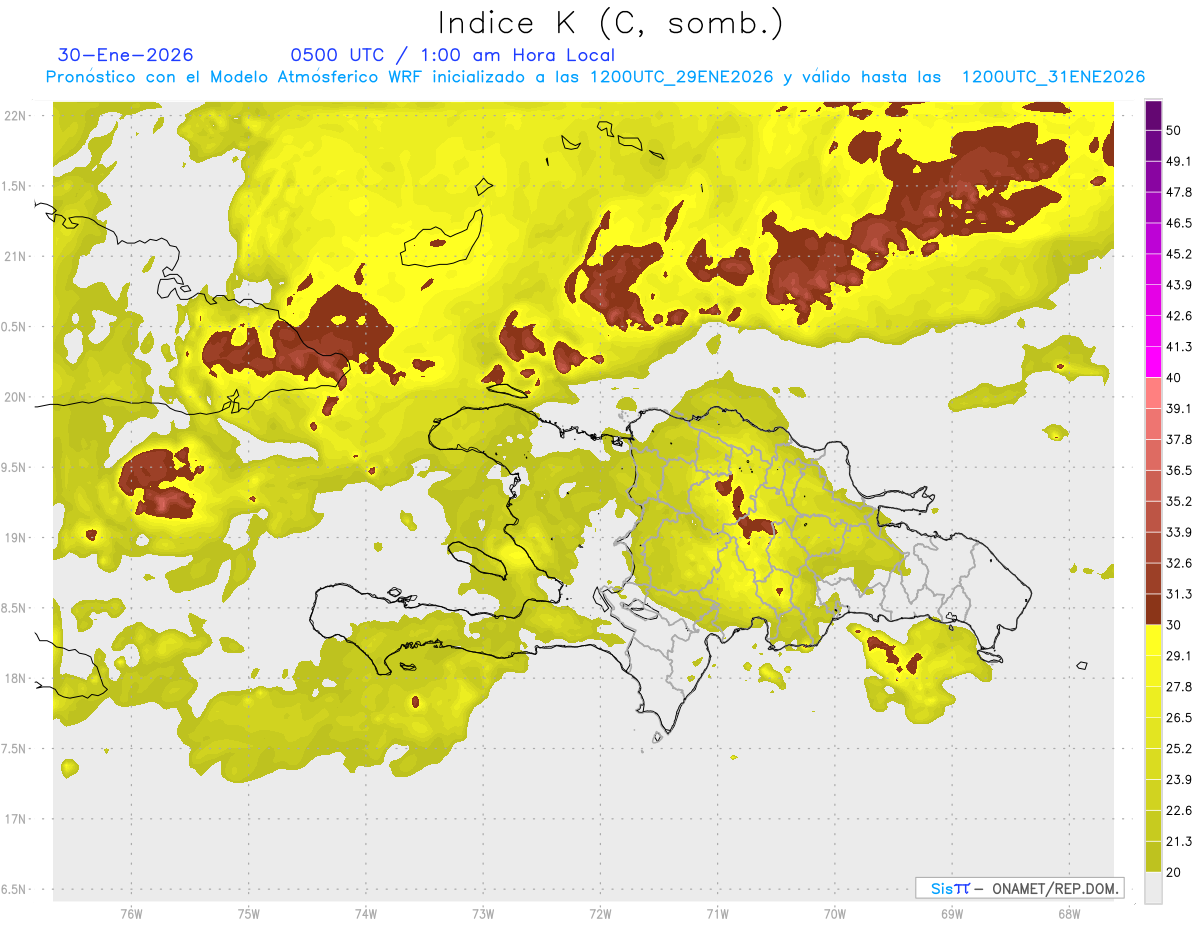Click the colorbar value 46.5

[x=1179, y=223]
